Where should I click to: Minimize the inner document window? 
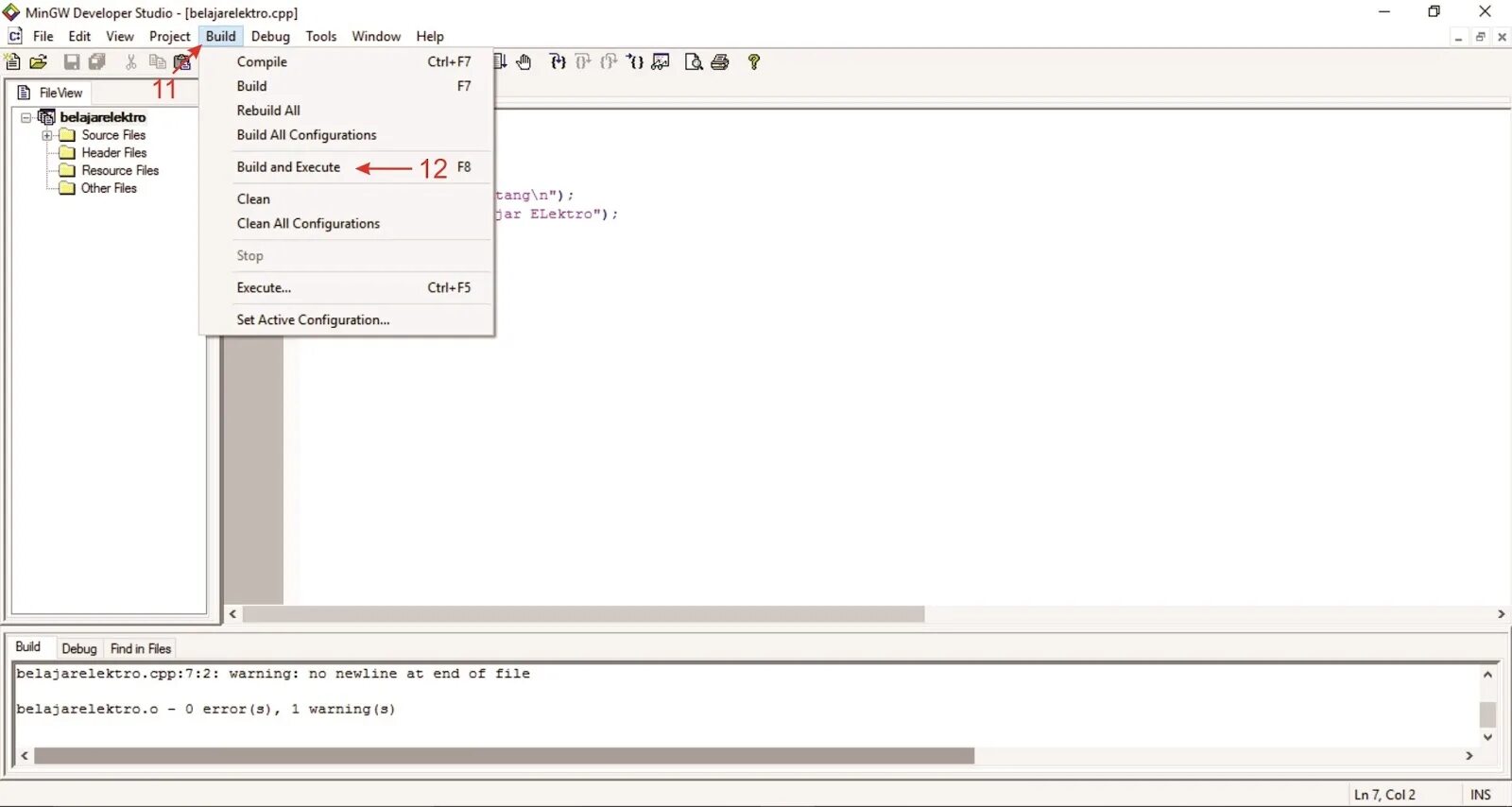(x=1458, y=37)
